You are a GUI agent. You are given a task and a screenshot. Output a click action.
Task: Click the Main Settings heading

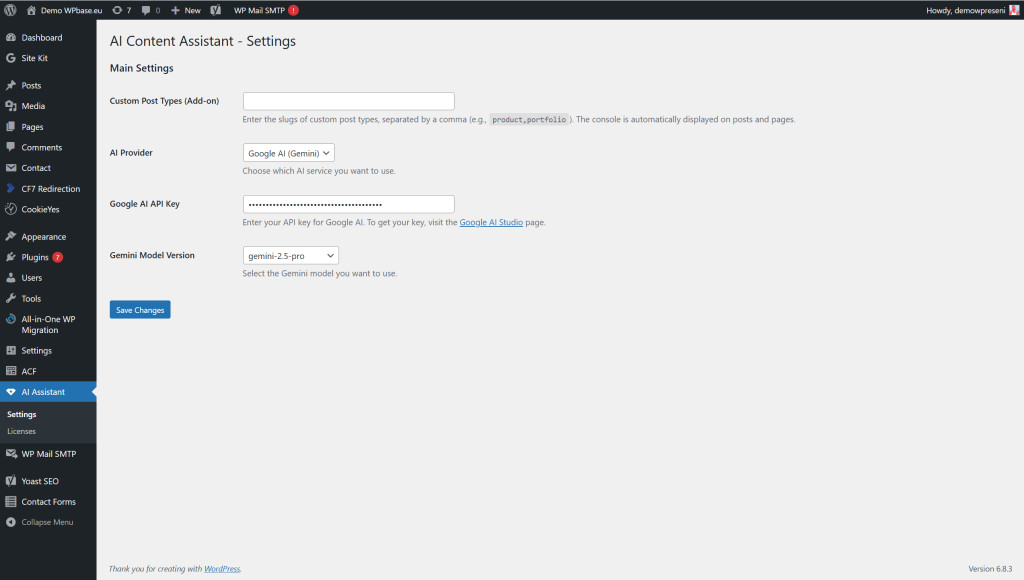(142, 68)
